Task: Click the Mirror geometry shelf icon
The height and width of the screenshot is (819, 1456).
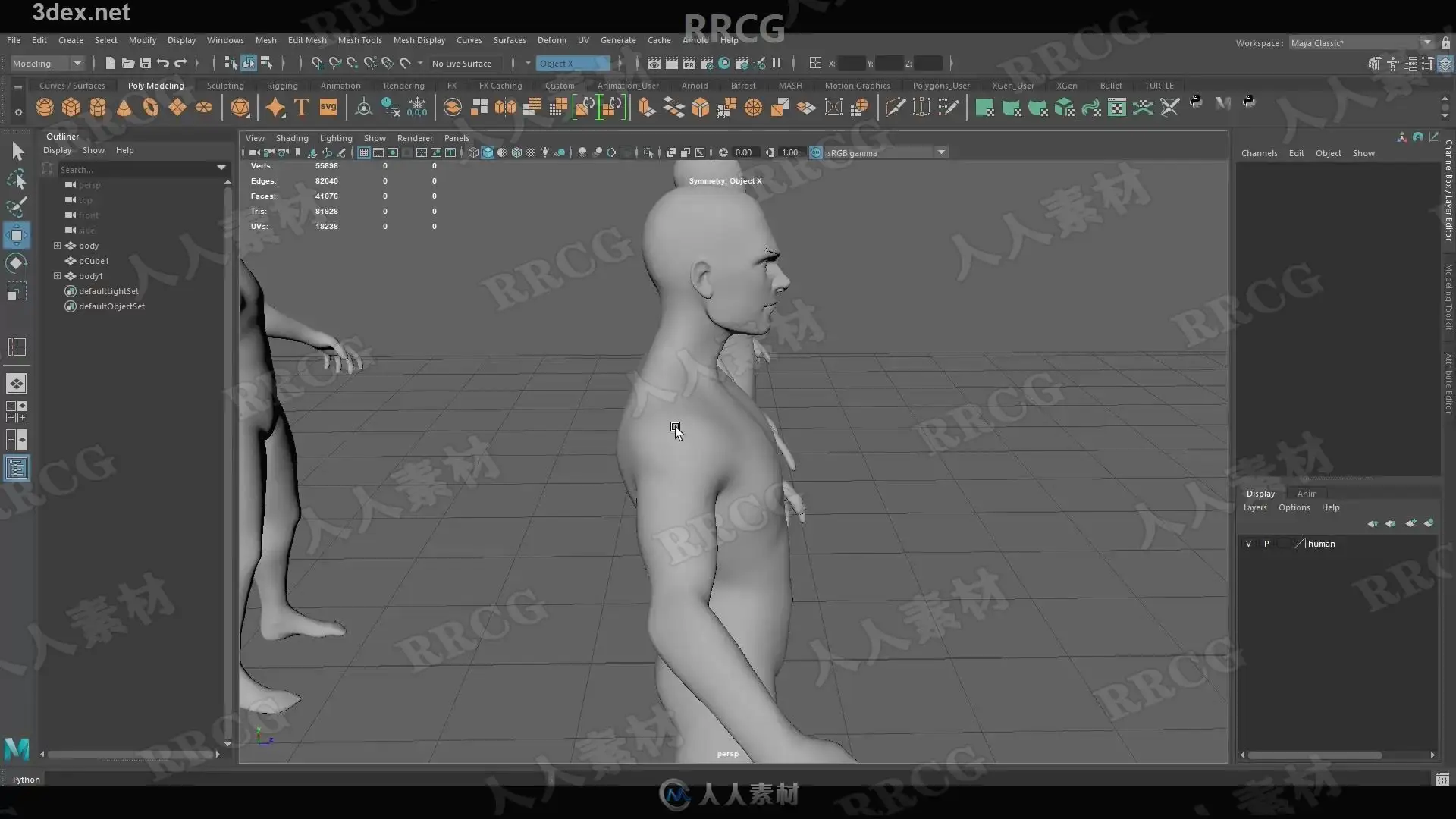Action: [x=505, y=108]
